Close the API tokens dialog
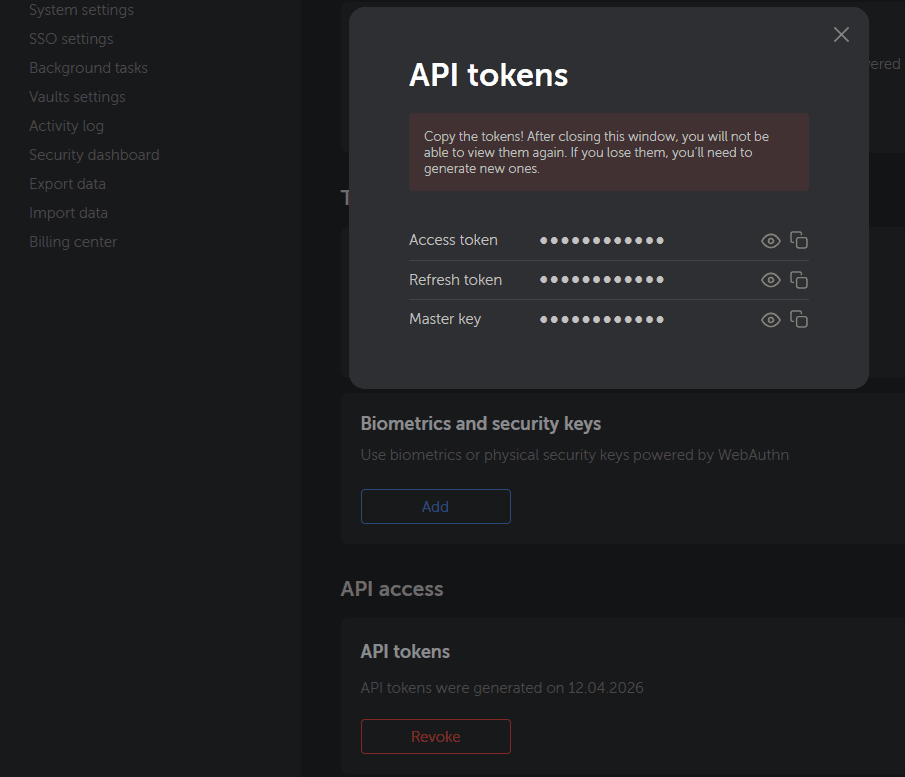 (x=841, y=35)
